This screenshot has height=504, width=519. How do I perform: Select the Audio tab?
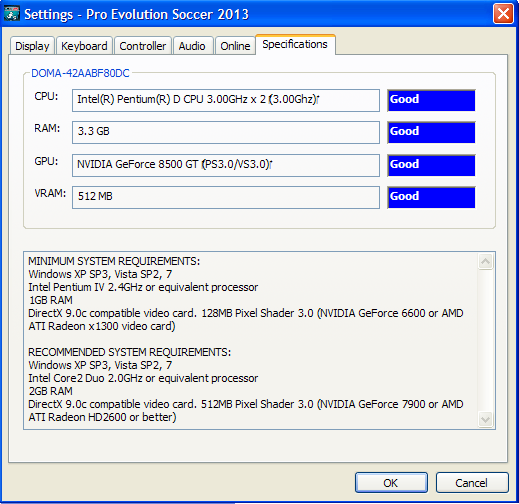pos(192,46)
